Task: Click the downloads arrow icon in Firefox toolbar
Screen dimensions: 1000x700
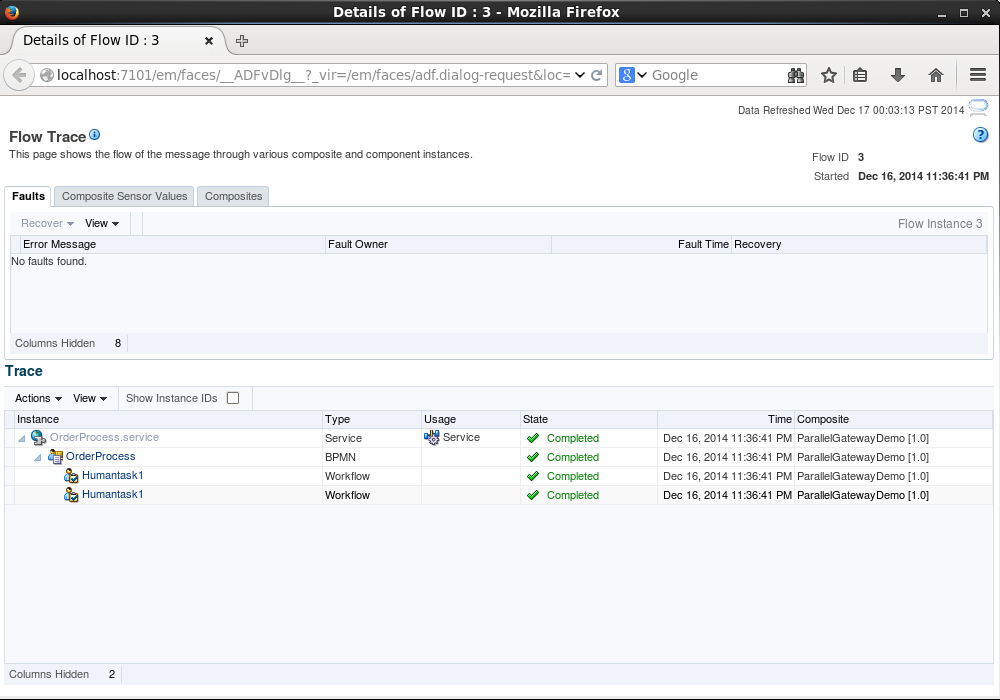Action: 897,75
